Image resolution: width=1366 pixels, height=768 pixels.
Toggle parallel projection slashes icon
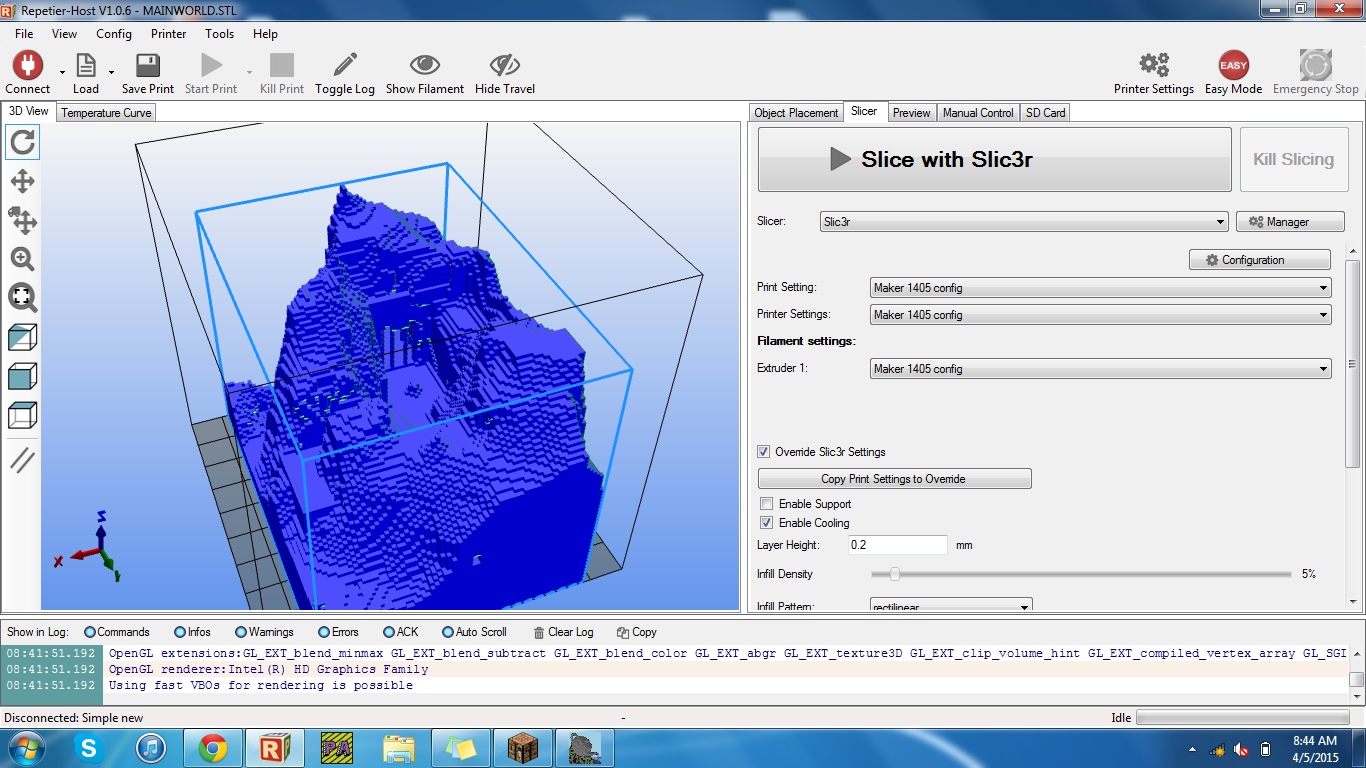click(22, 460)
